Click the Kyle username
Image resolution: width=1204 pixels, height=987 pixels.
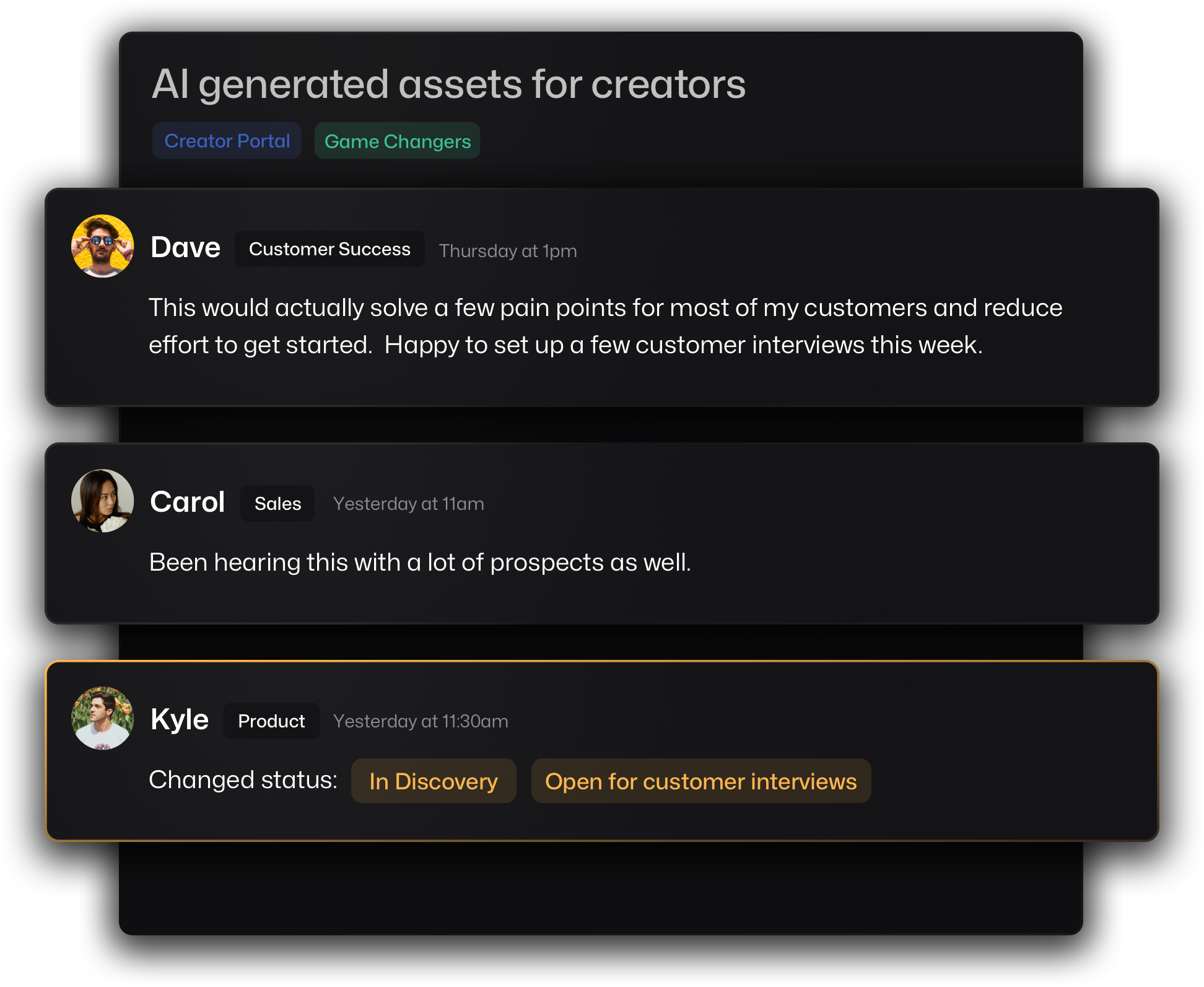(180, 720)
